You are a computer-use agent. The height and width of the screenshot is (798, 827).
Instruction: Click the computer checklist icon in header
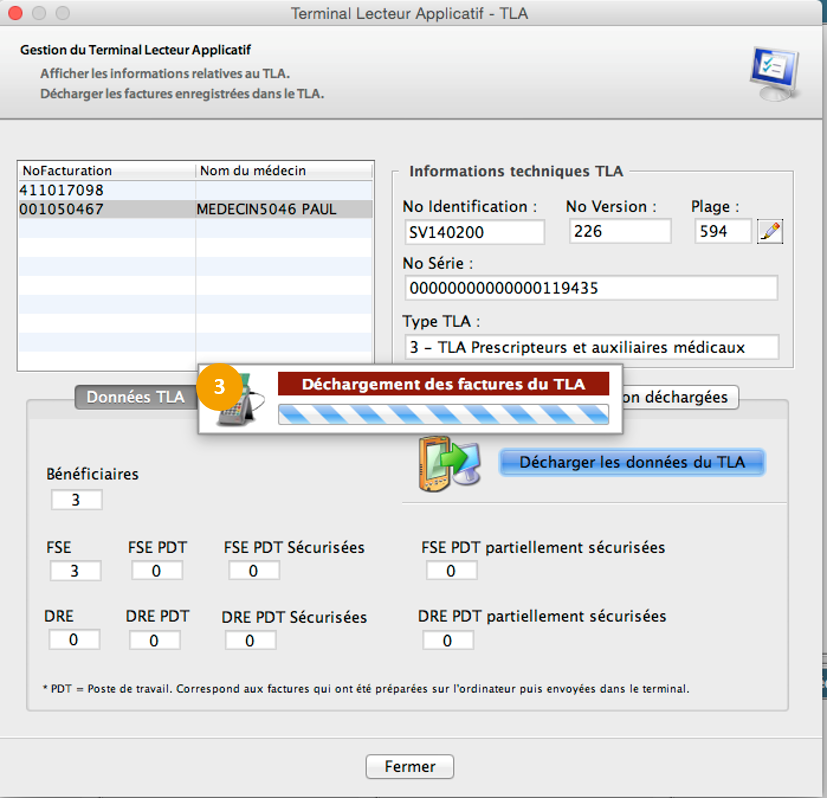point(774,73)
